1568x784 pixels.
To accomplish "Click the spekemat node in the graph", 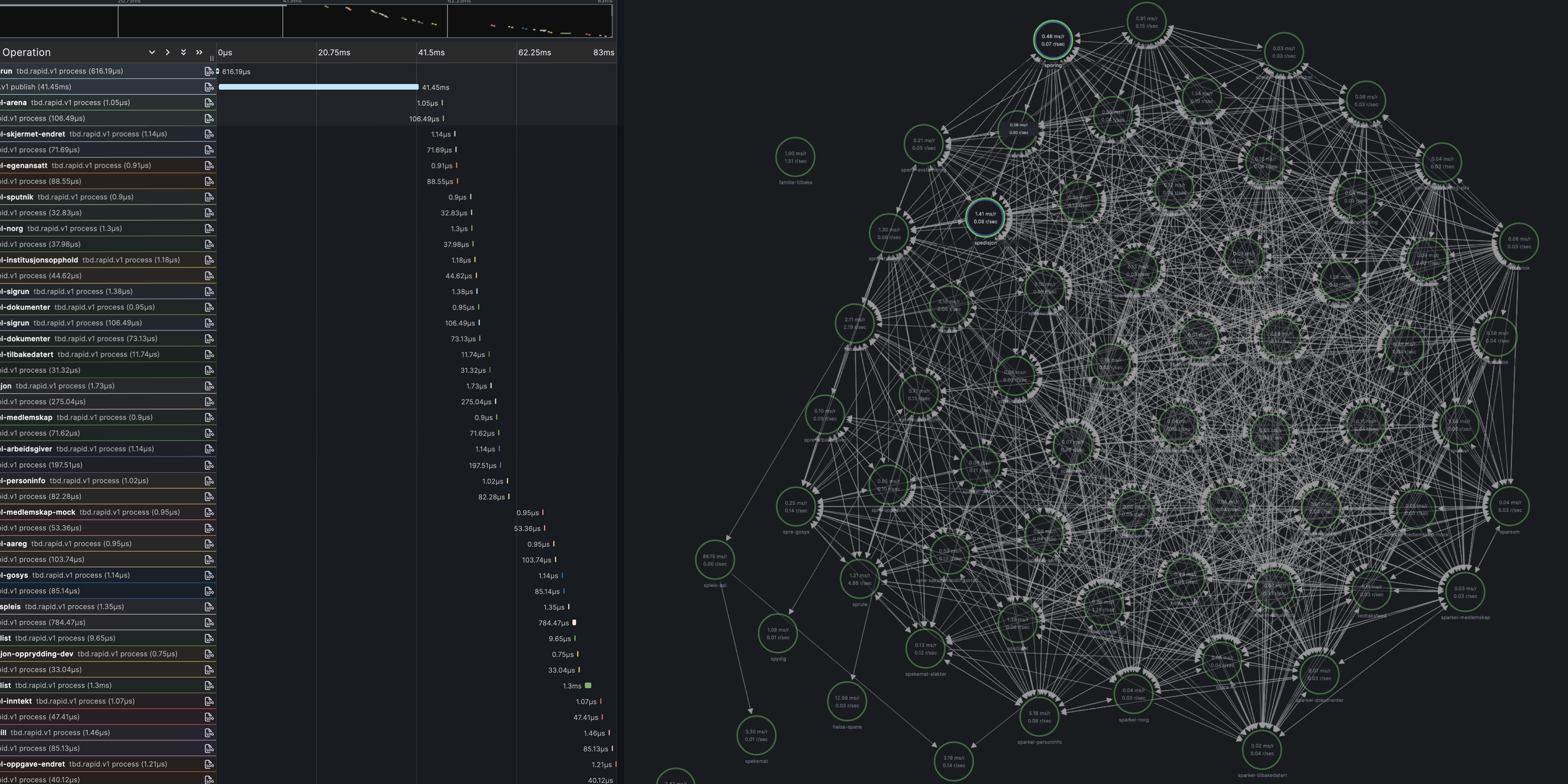I will 756,735.
